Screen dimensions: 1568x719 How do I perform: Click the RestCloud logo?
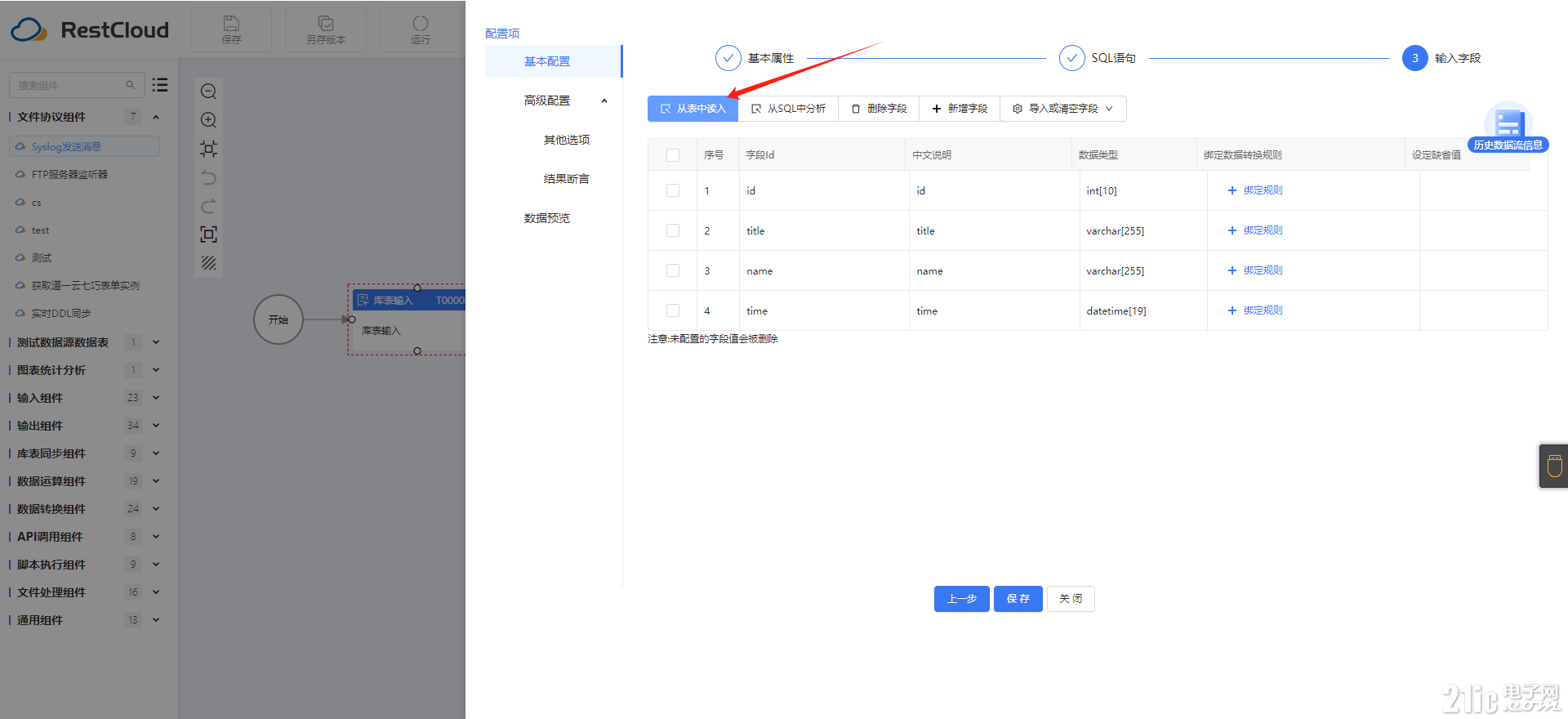[x=90, y=30]
